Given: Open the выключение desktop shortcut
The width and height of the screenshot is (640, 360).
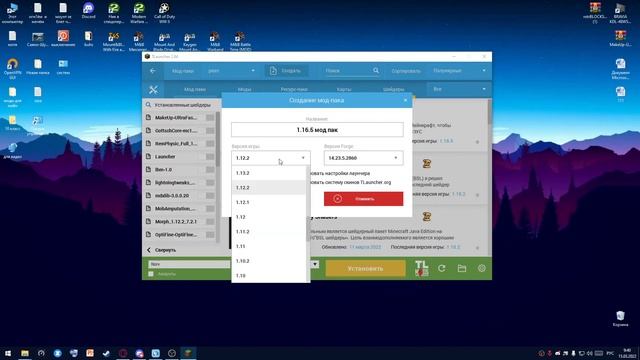Looking at the screenshot, I should point(63,39).
